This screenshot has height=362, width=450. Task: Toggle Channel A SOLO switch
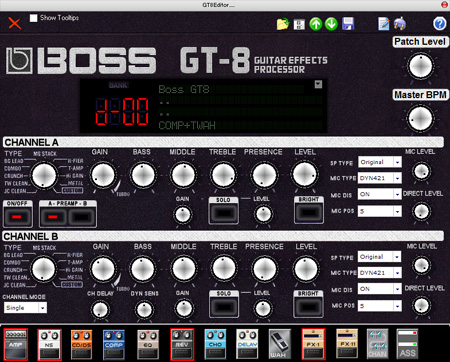click(x=223, y=213)
